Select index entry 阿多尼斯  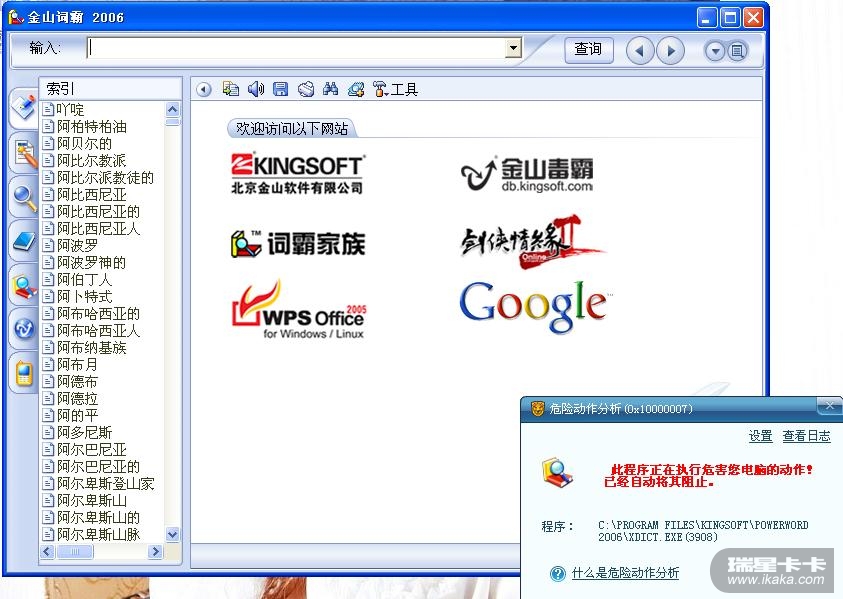[x=78, y=433]
